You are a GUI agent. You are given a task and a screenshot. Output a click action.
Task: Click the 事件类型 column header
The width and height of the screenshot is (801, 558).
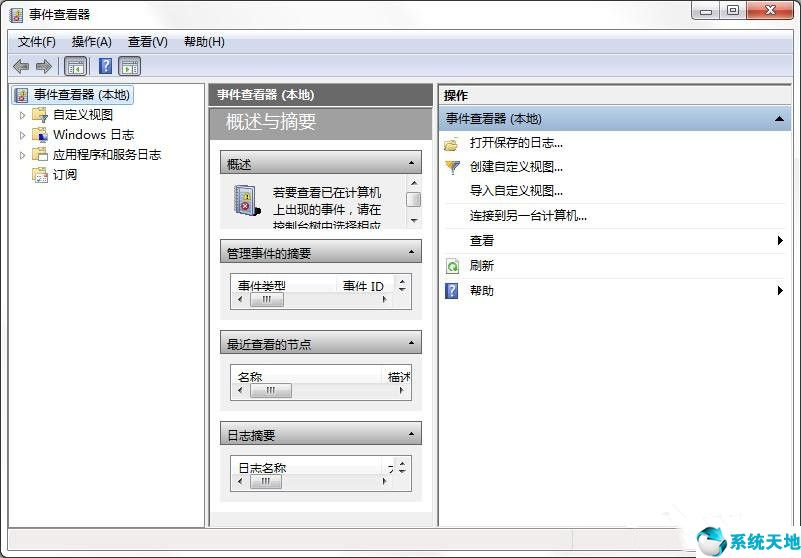click(262, 286)
